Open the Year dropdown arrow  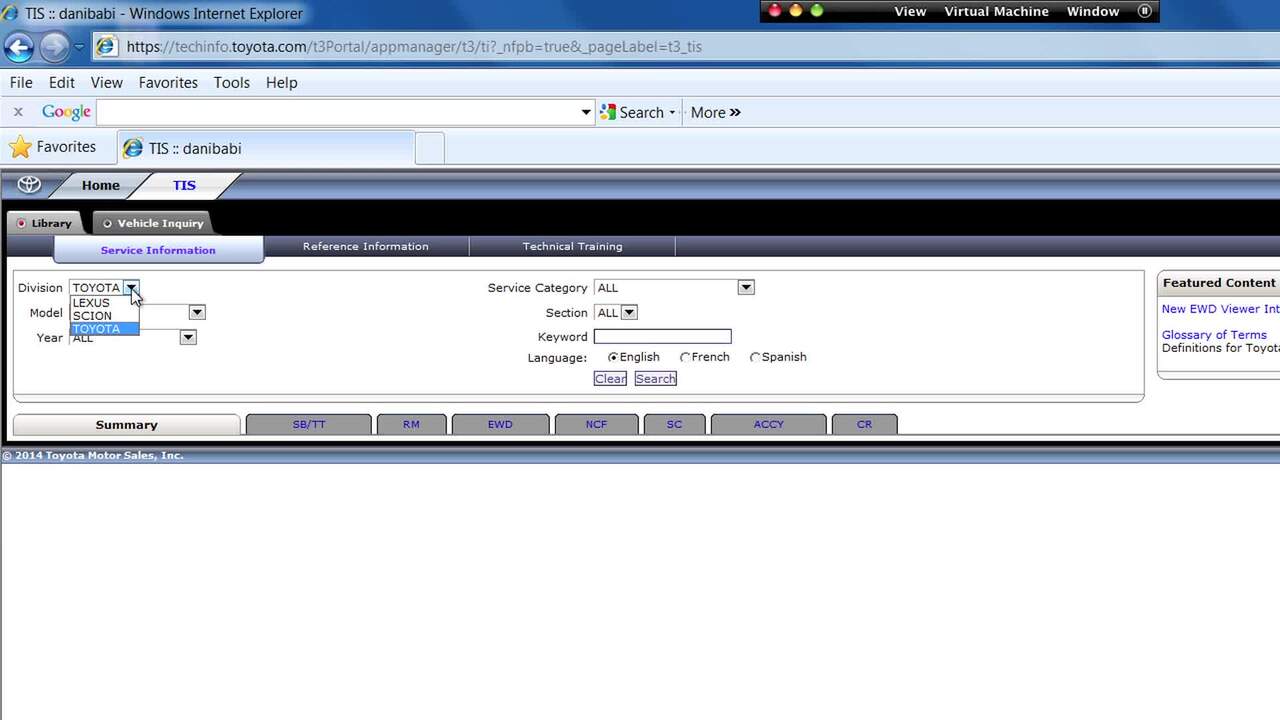[x=188, y=337]
